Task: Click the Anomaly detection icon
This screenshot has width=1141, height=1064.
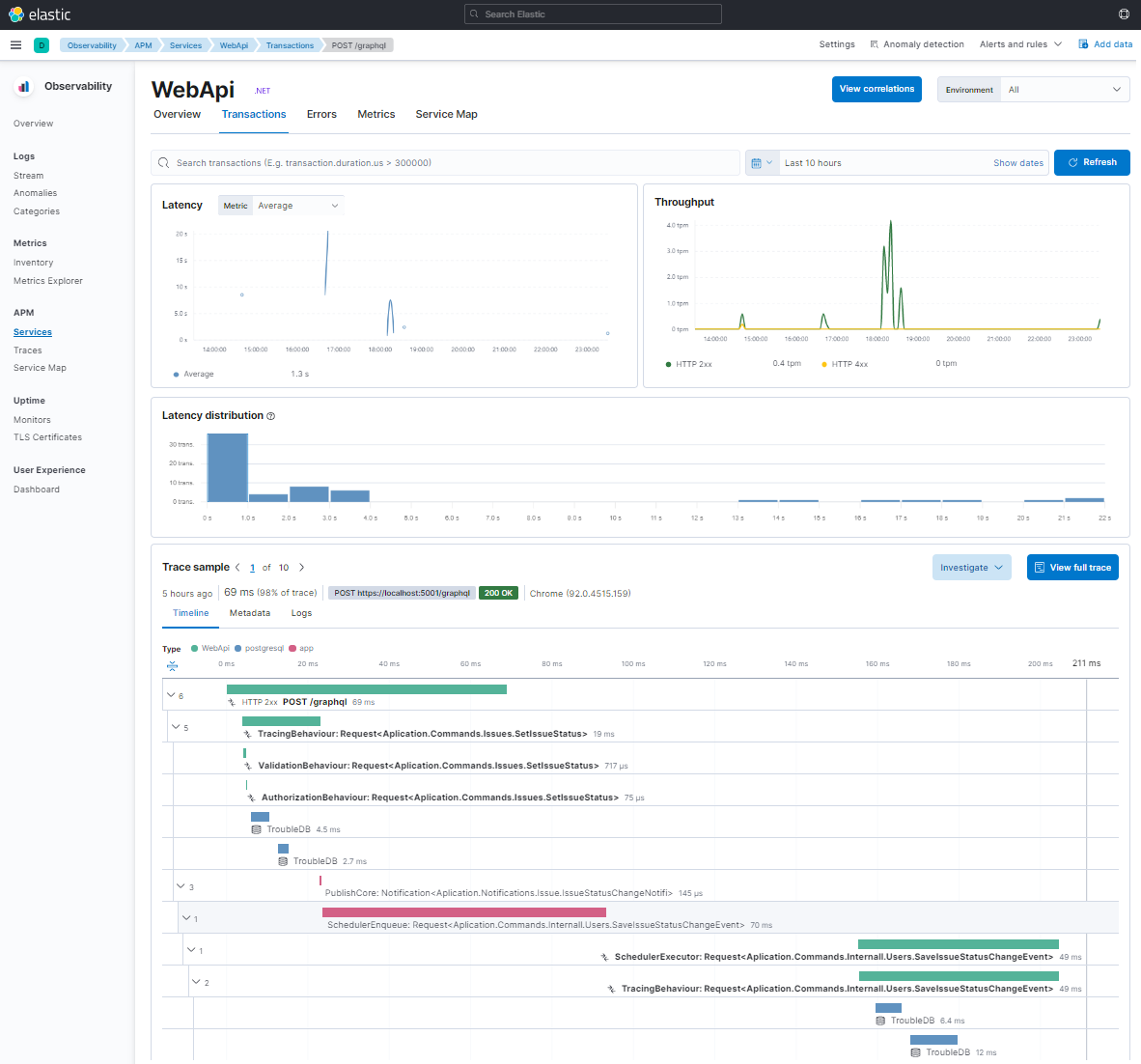Action: (874, 44)
